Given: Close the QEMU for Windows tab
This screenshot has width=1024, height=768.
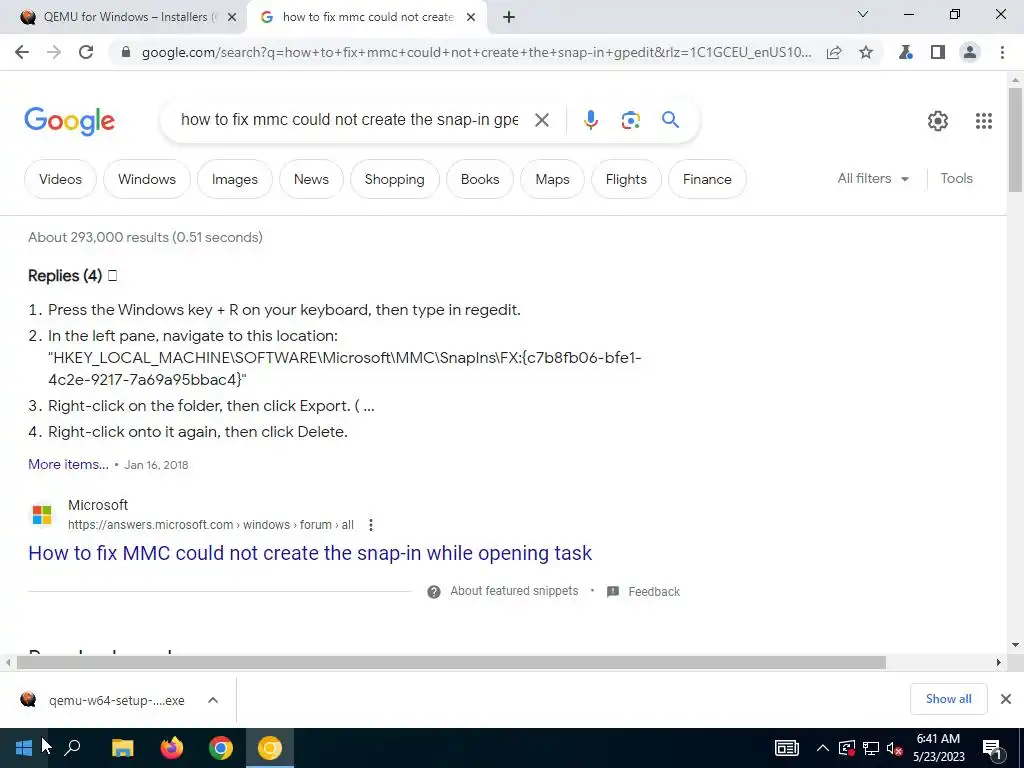Looking at the screenshot, I should 232,18.
